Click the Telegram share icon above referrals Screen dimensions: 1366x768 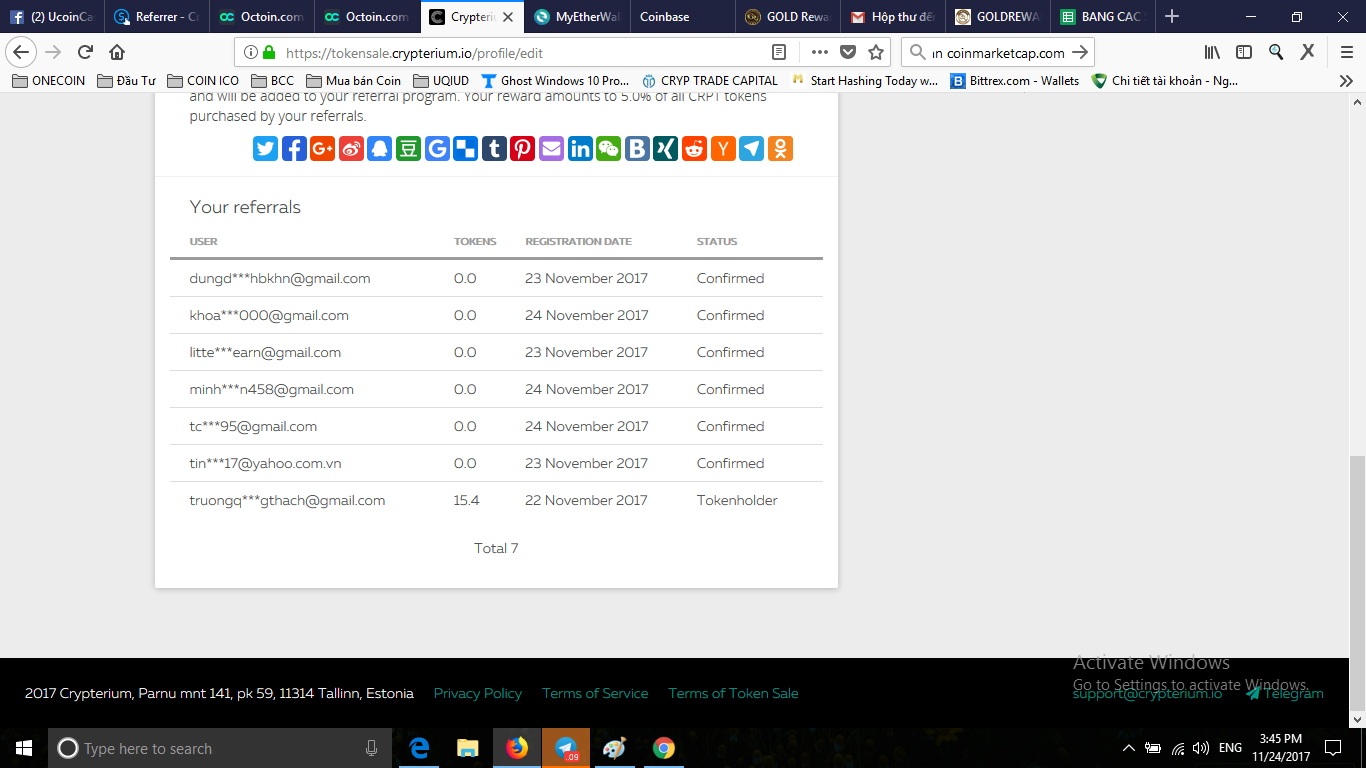pyautogui.click(x=751, y=149)
